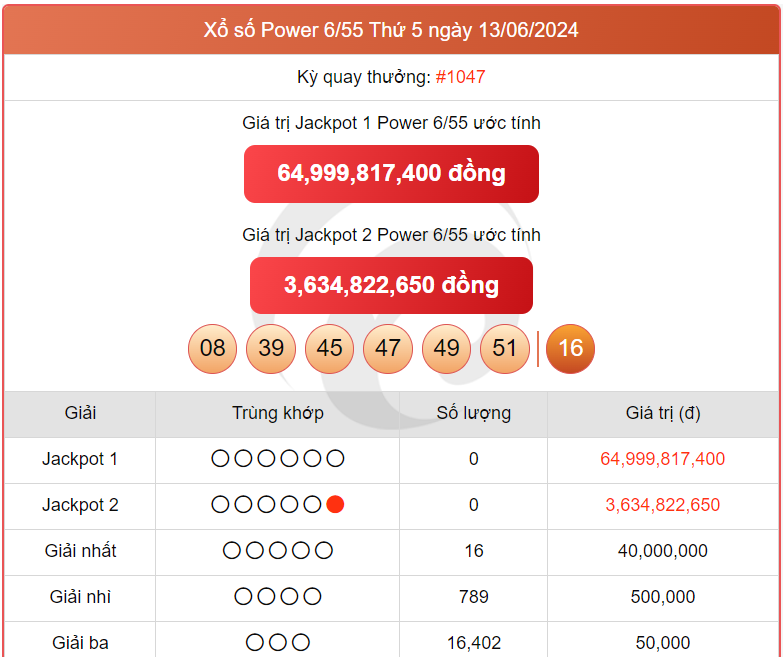Select the ball showing number 45

(329, 348)
